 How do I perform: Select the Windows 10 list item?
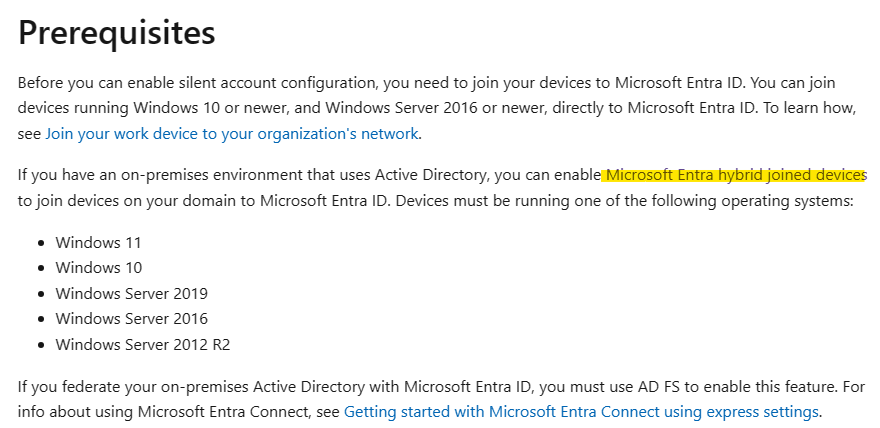click(99, 268)
